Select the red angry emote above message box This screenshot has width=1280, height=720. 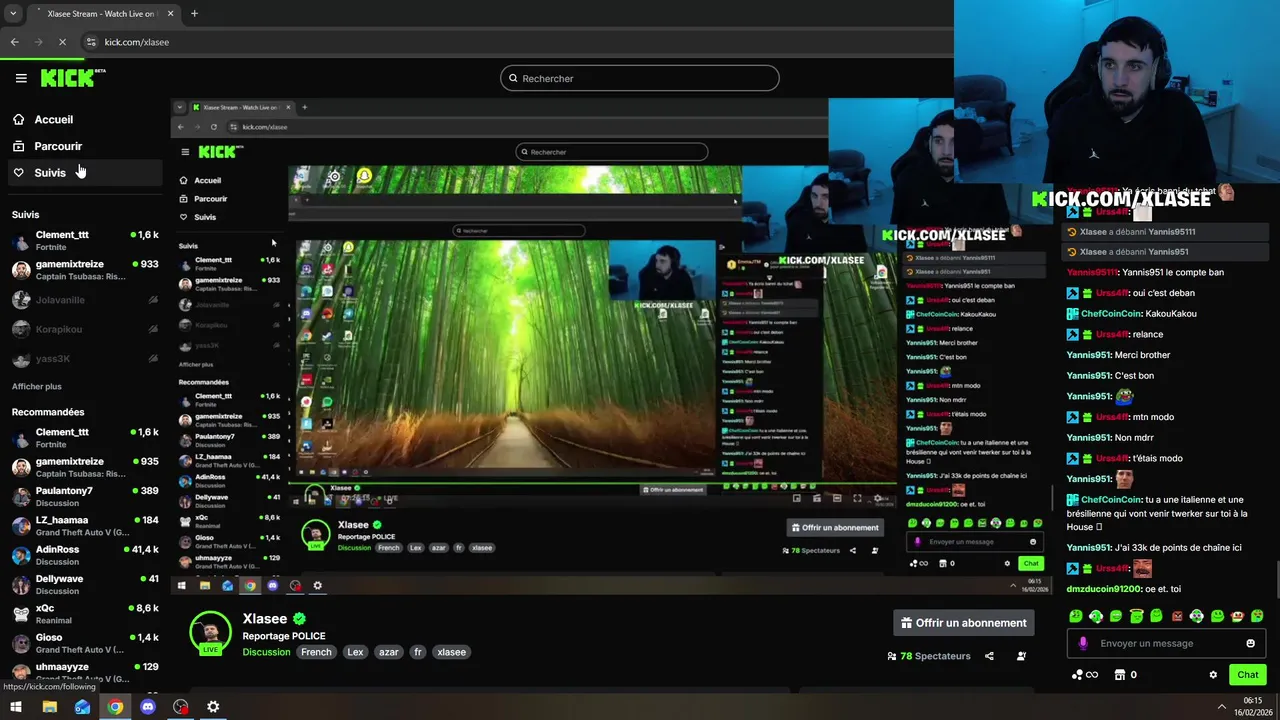(x=1176, y=616)
